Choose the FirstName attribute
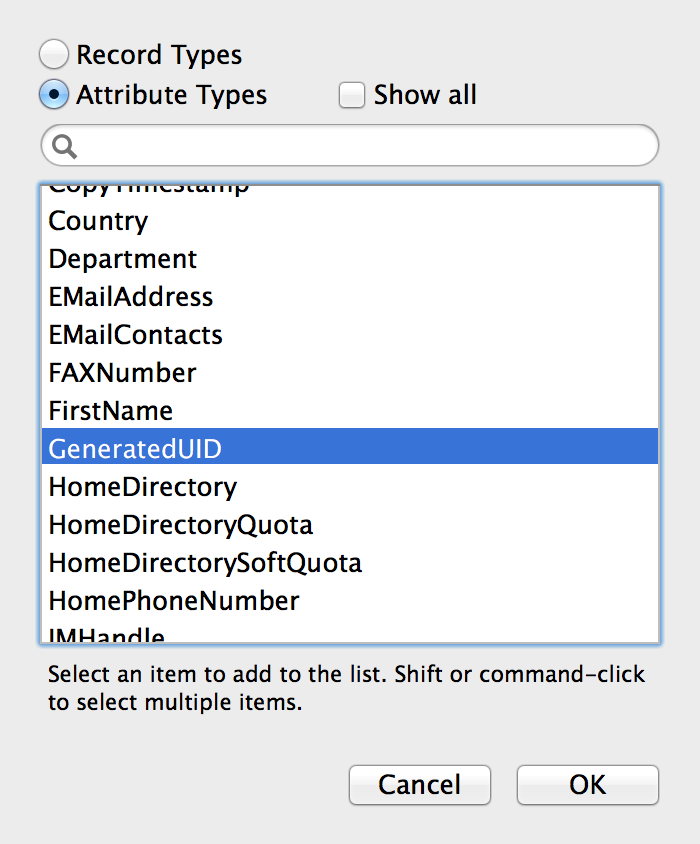Screen dimensions: 700x844 pyautogui.click(x=350, y=411)
